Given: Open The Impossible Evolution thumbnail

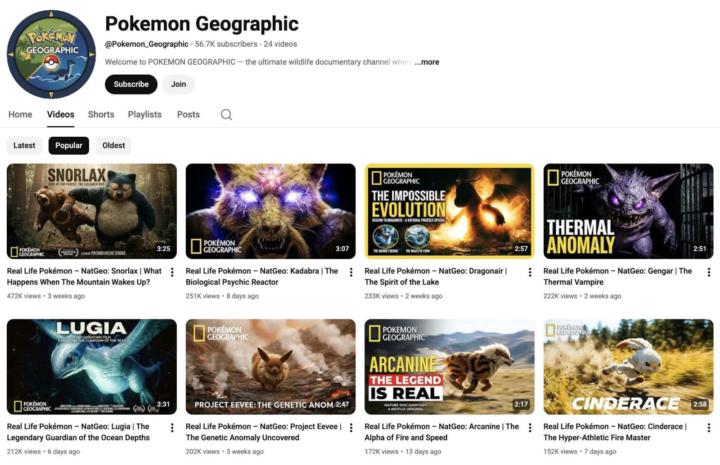Looking at the screenshot, I should pos(450,211).
